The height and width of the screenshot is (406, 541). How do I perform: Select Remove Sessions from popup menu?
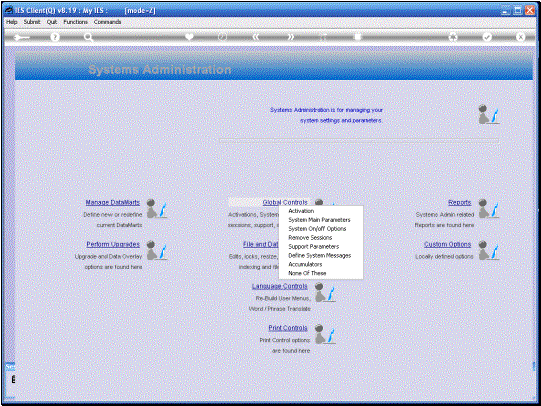[310, 238]
